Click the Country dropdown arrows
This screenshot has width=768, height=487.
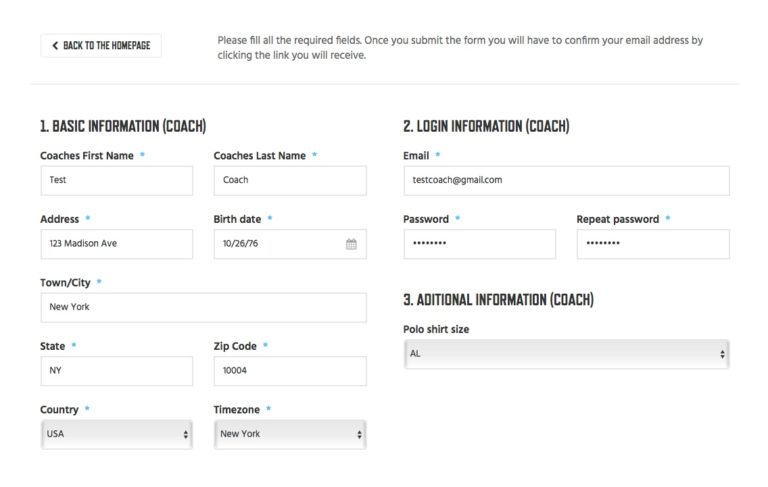tap(186, 435)
